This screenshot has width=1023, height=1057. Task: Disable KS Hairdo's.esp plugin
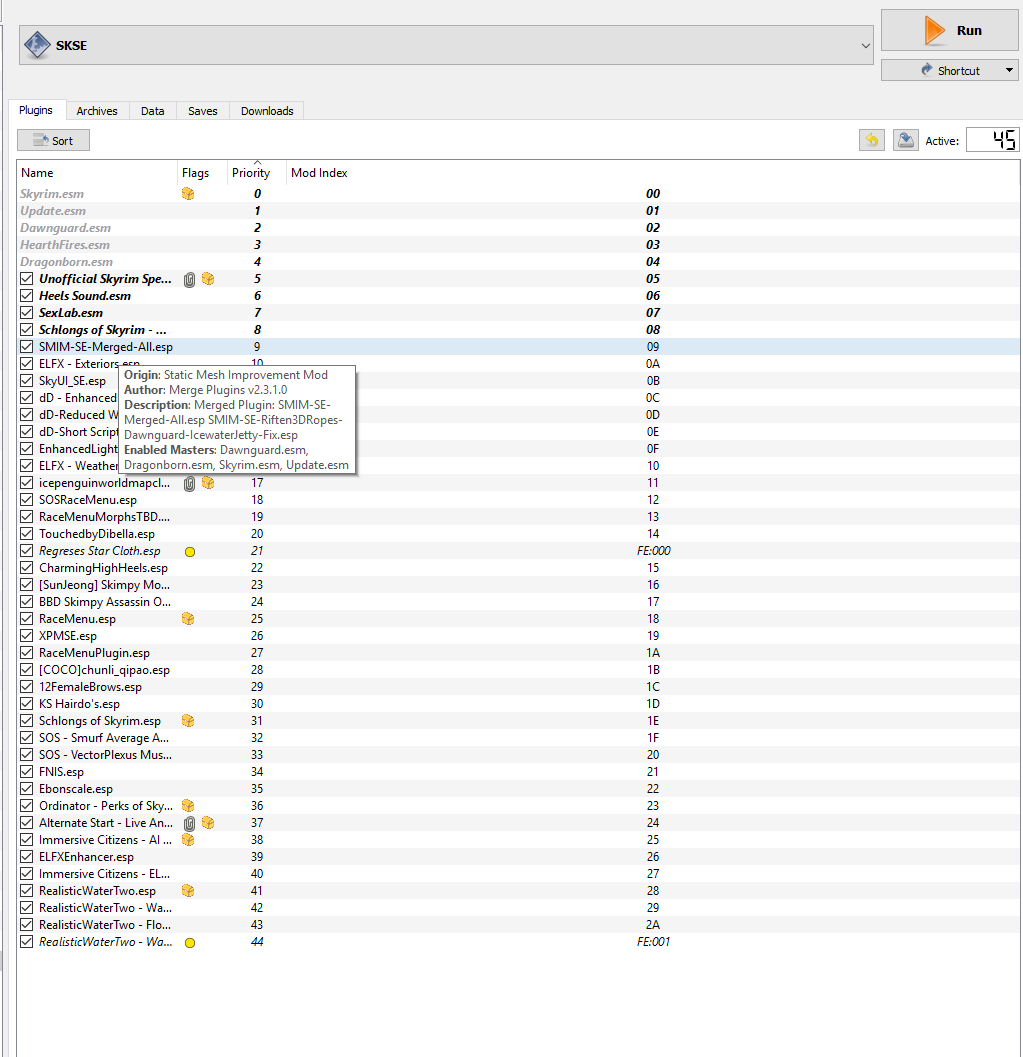click(26, 704)
